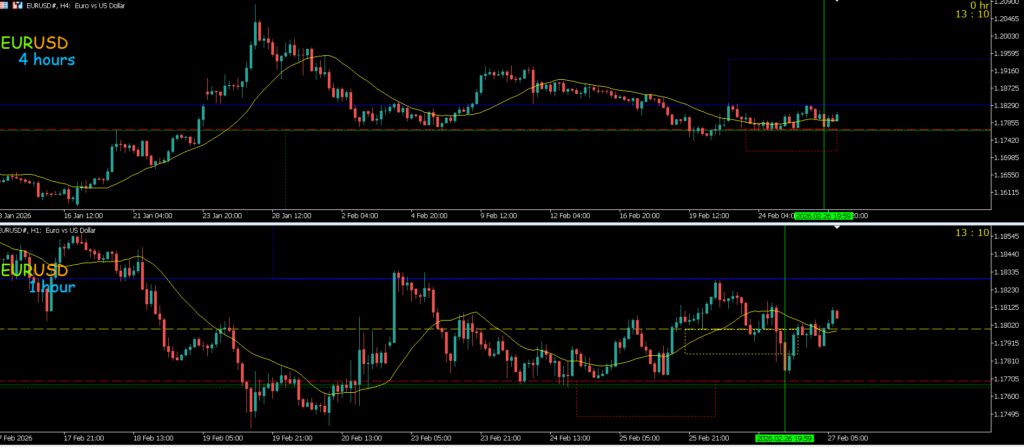
Task: Click '23 Jan 20:00' on the H4 time axis
Action: (224, 215)
